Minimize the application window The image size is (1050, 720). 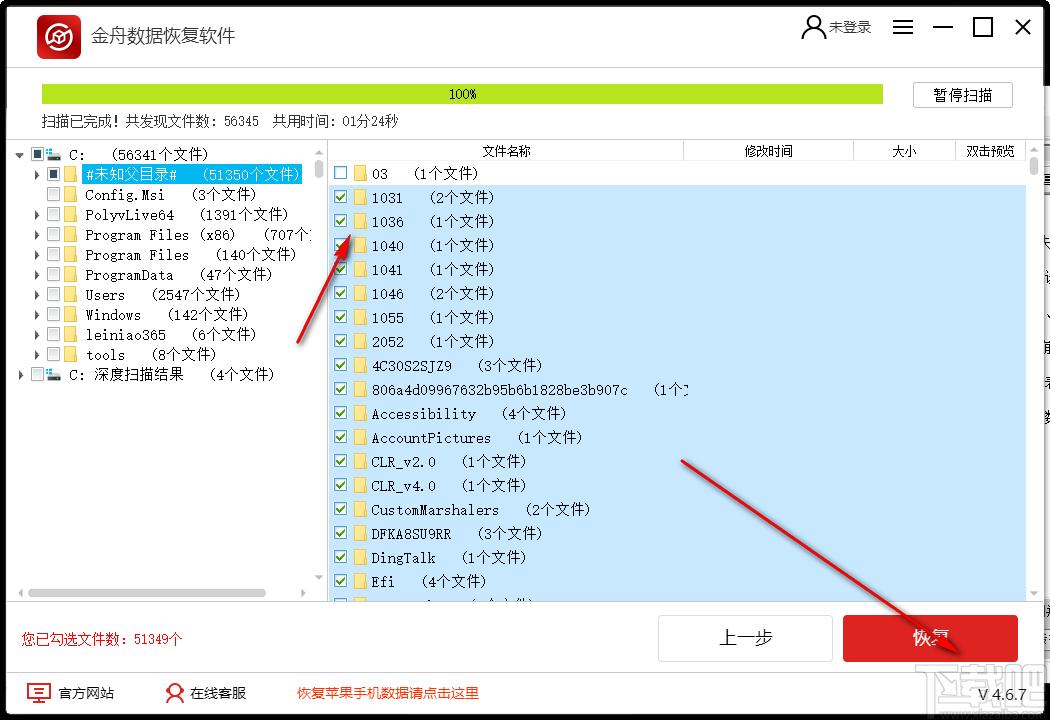943,27
